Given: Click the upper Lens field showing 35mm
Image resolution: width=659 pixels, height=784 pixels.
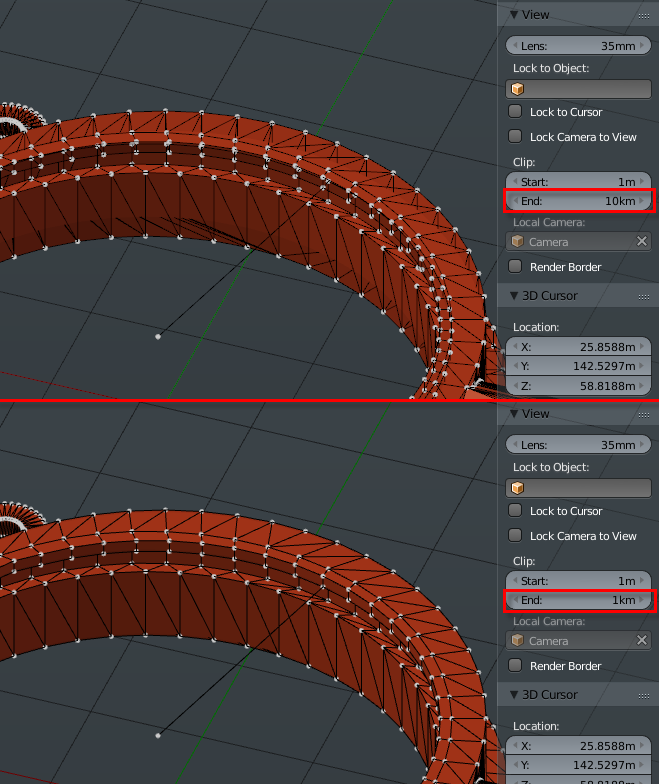Looking at the screenshot, I should pyautogui.click(x=578, y=46).
